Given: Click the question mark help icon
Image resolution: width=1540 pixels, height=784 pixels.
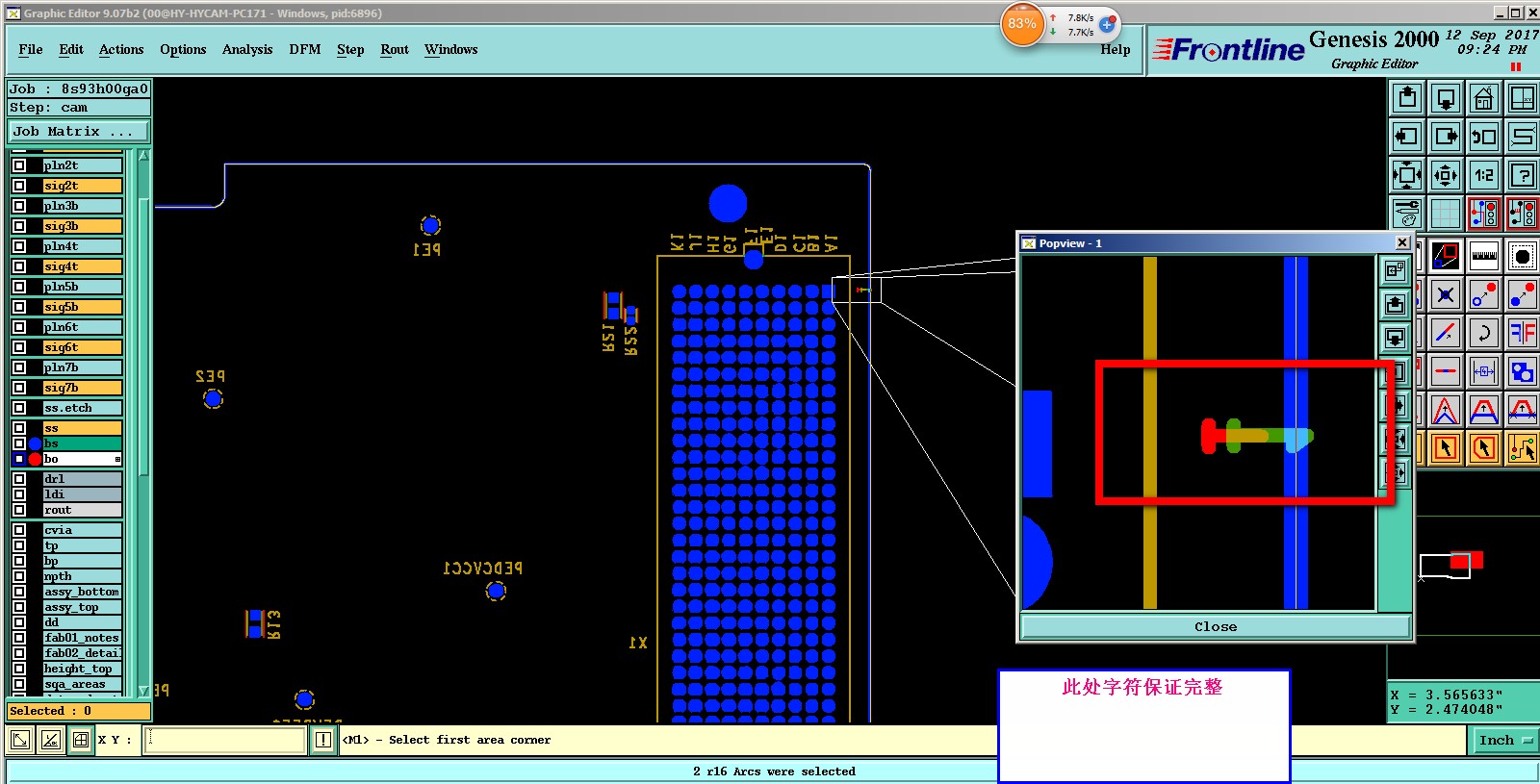Looking at the screenshot, I should [x=1523, y=175].
